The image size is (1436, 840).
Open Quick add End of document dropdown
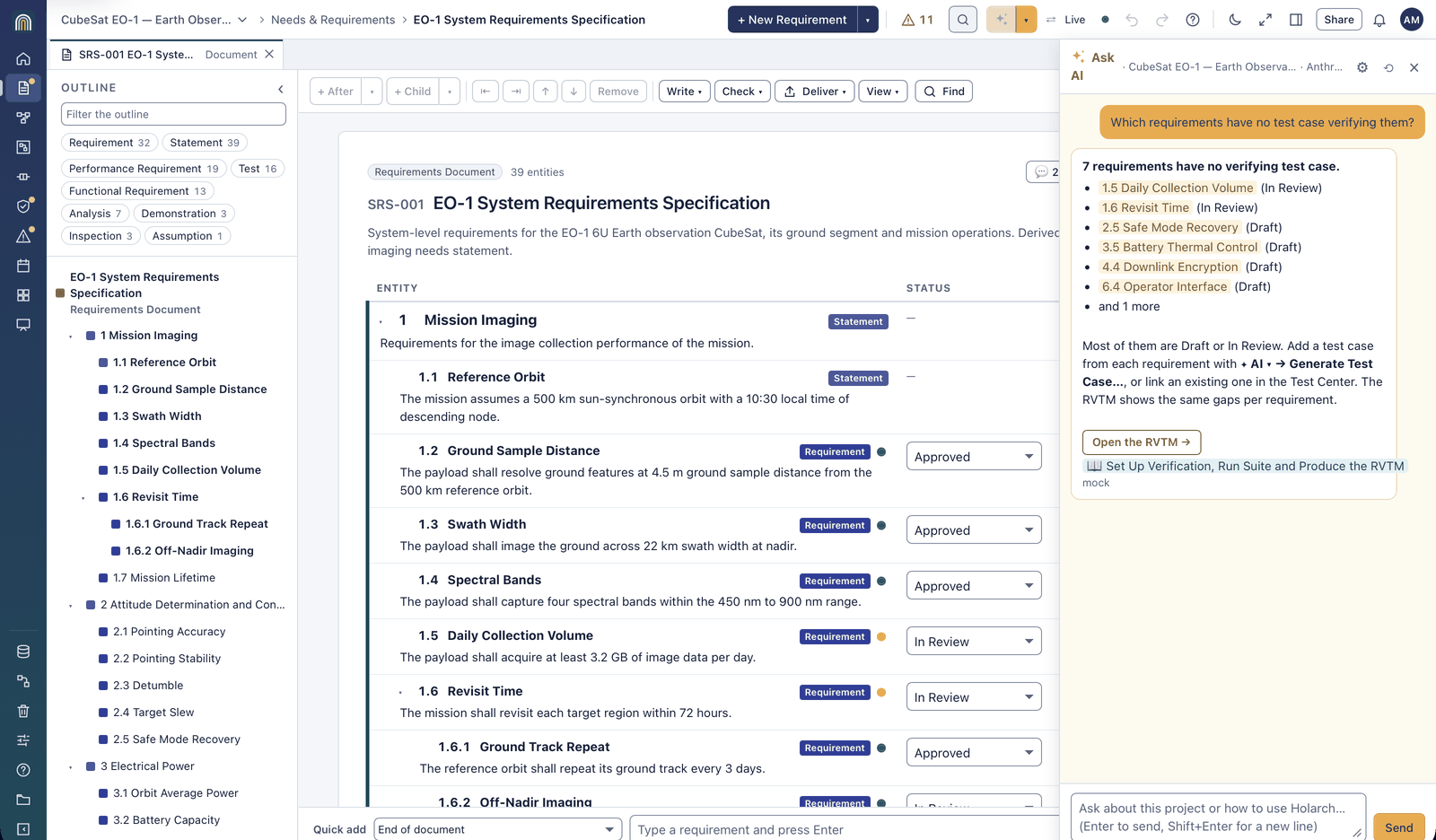tap(498, 829)
